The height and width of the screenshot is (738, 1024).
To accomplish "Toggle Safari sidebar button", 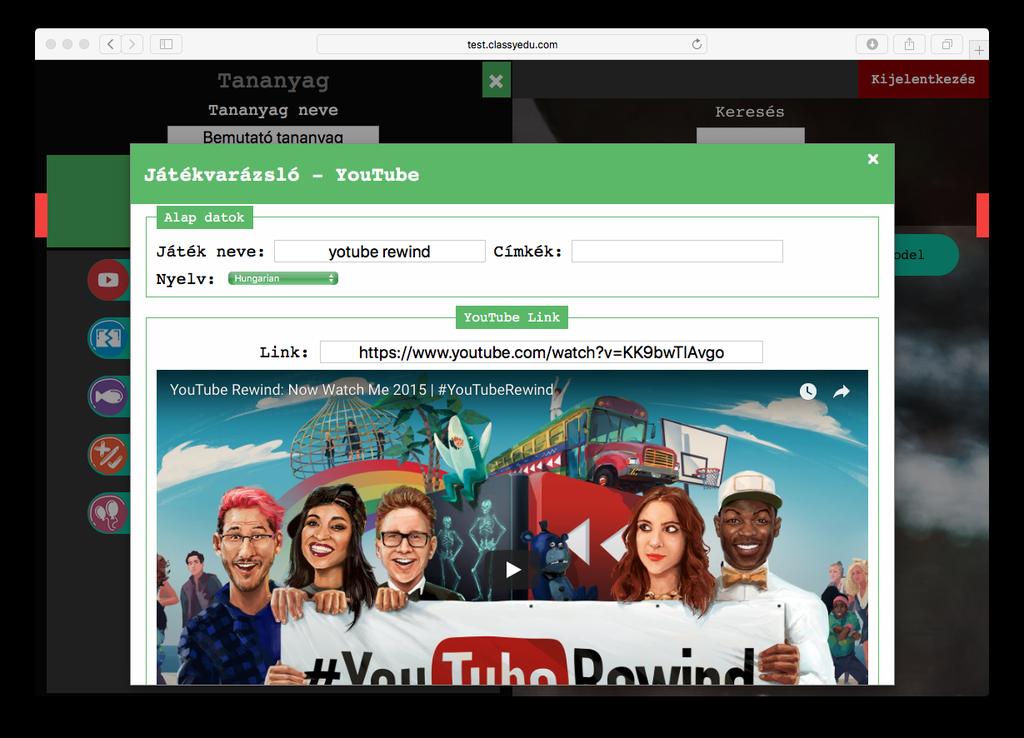I will (166, 44).
